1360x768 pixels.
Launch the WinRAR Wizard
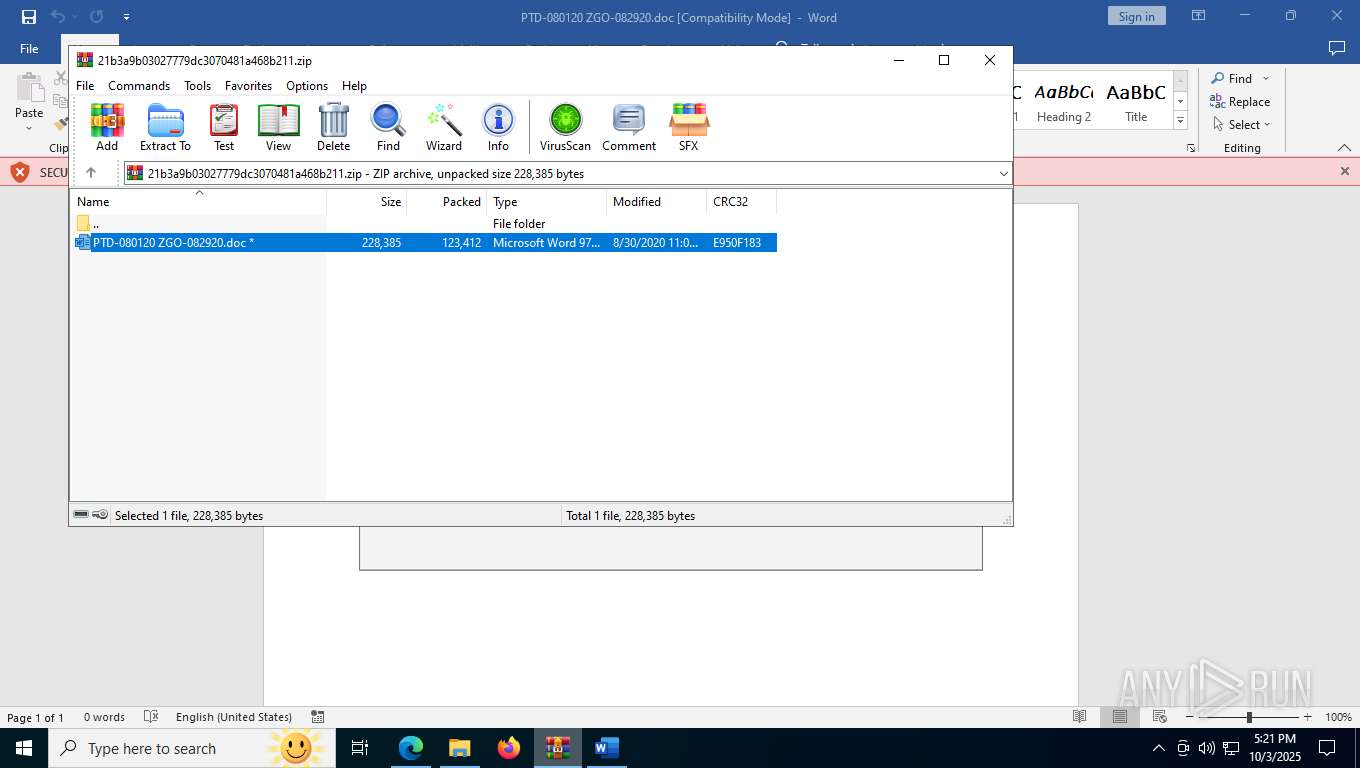tap(444, 127)
